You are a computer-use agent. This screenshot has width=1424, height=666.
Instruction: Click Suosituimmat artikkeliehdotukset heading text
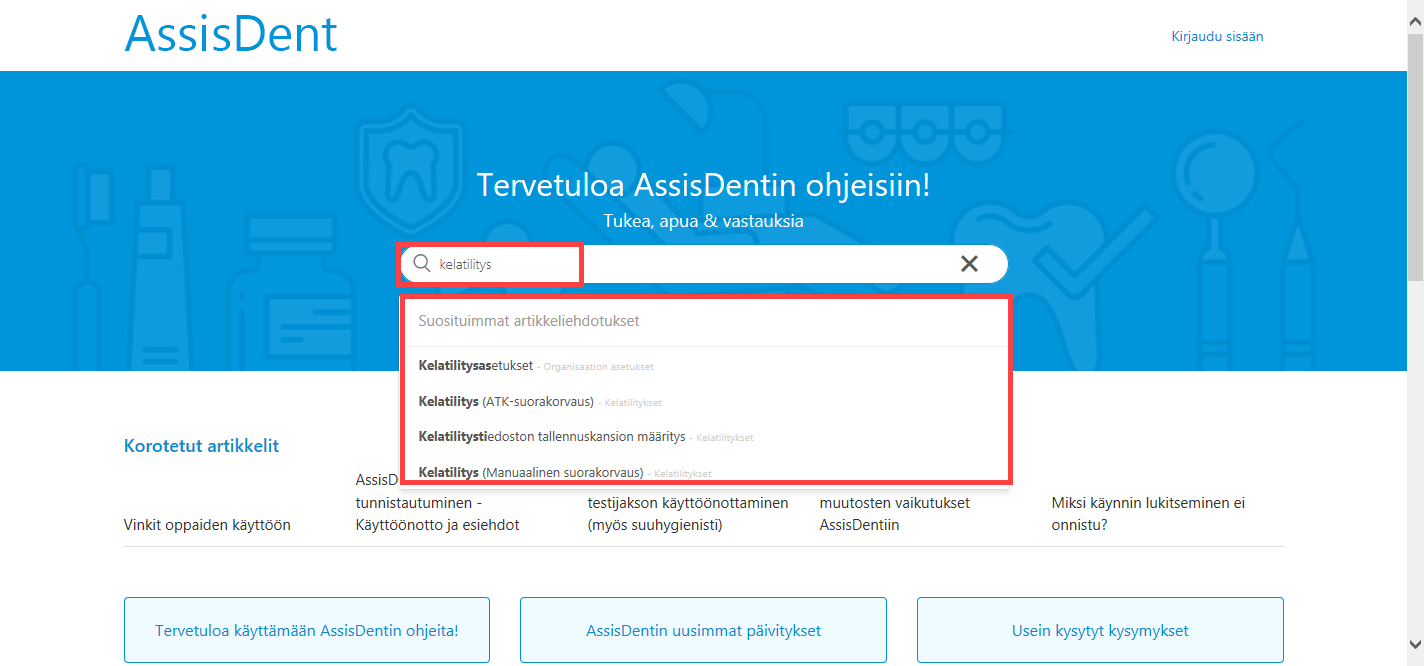528,321
